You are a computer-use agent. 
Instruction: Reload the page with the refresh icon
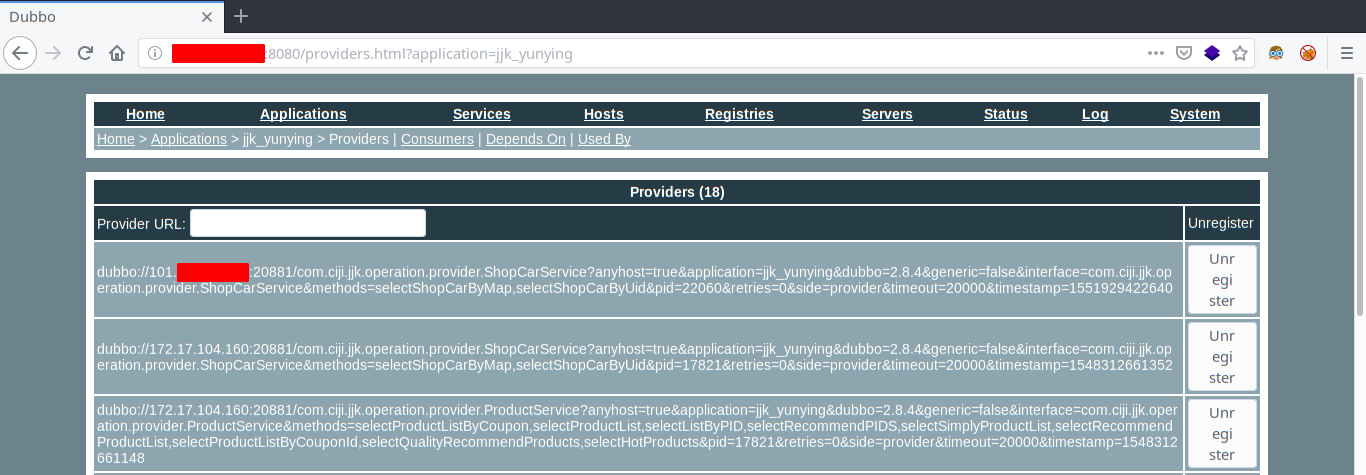pyautogui.click(x=85, y=53)
